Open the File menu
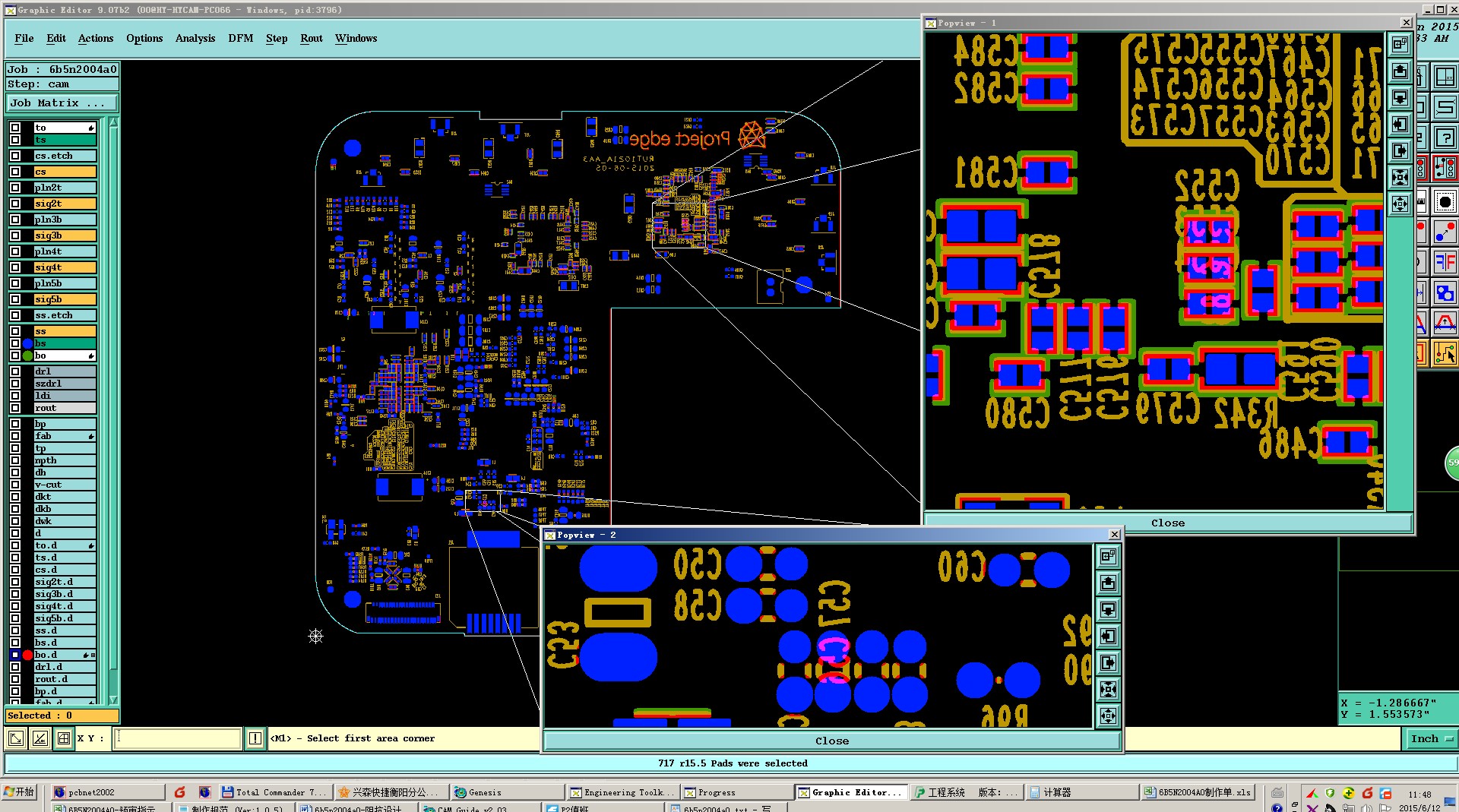Image resolution: width=1459 pixels, height=812 pixels. coord(24,38)
